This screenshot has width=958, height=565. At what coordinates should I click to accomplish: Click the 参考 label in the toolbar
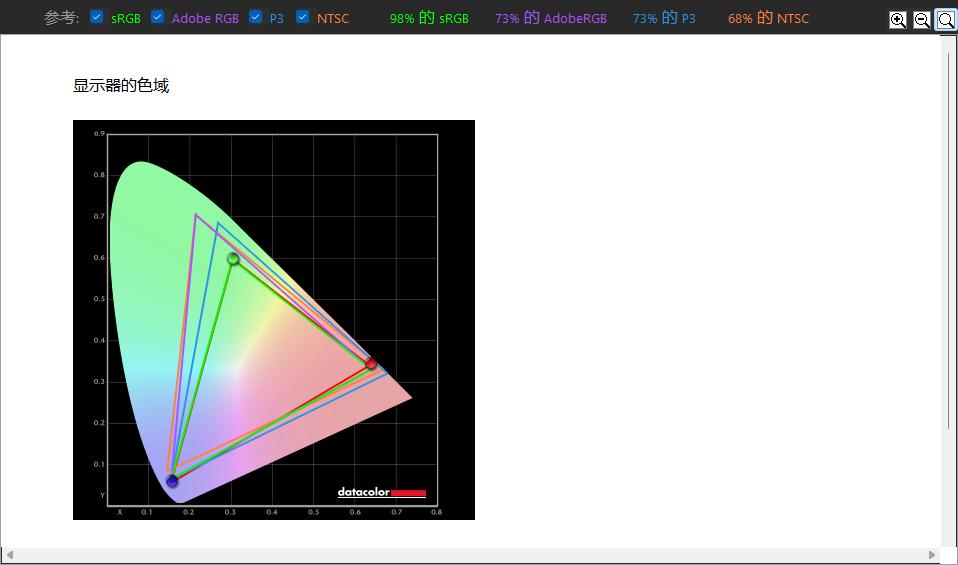pos(61,18)
